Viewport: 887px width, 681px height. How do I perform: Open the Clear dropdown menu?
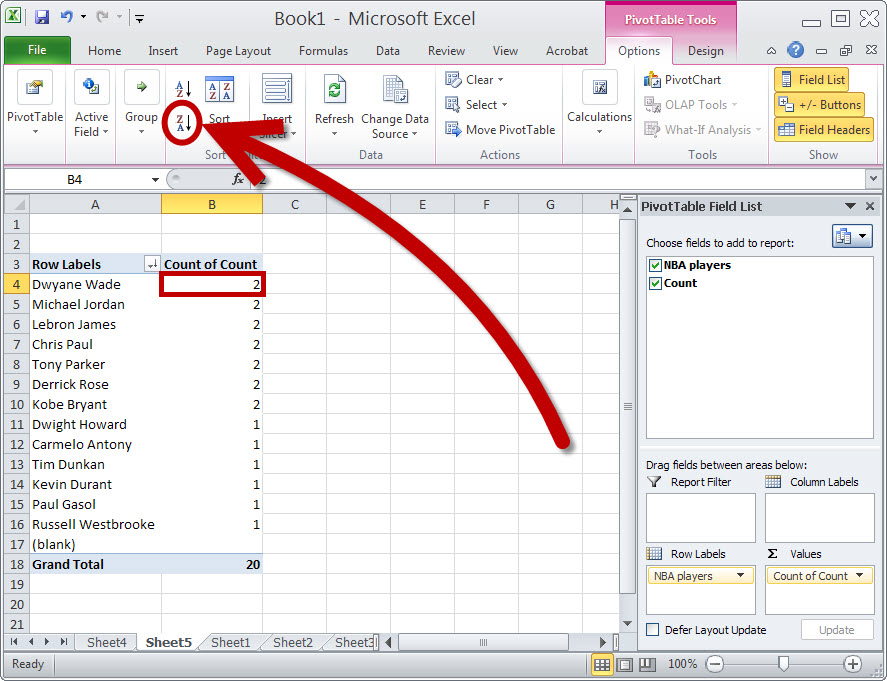(474, 80)
